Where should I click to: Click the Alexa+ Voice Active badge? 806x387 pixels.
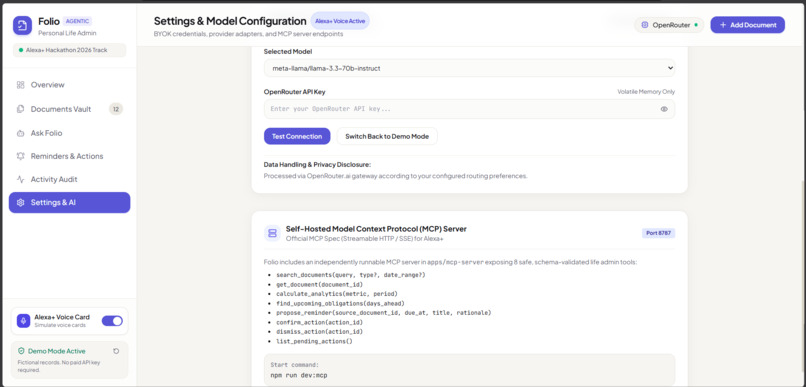(x=340, y=21)
